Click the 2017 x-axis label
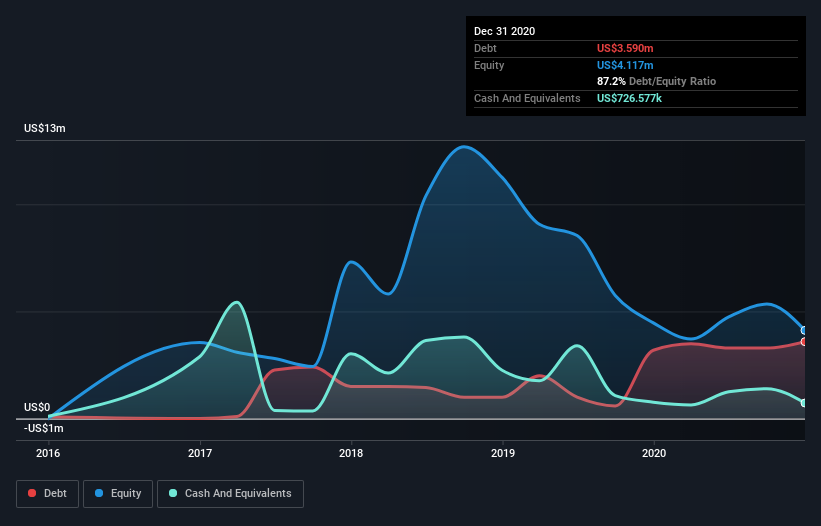 tap(200, 453)
